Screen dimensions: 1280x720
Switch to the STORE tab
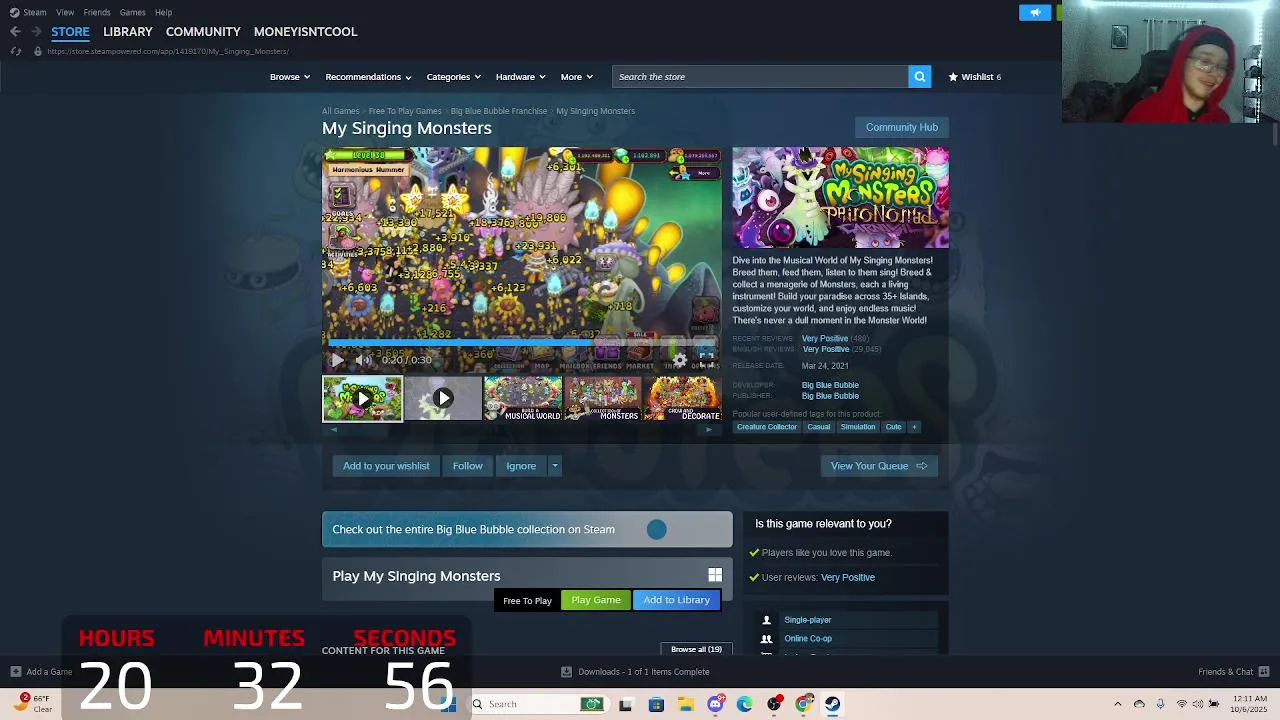click(70, 32)
